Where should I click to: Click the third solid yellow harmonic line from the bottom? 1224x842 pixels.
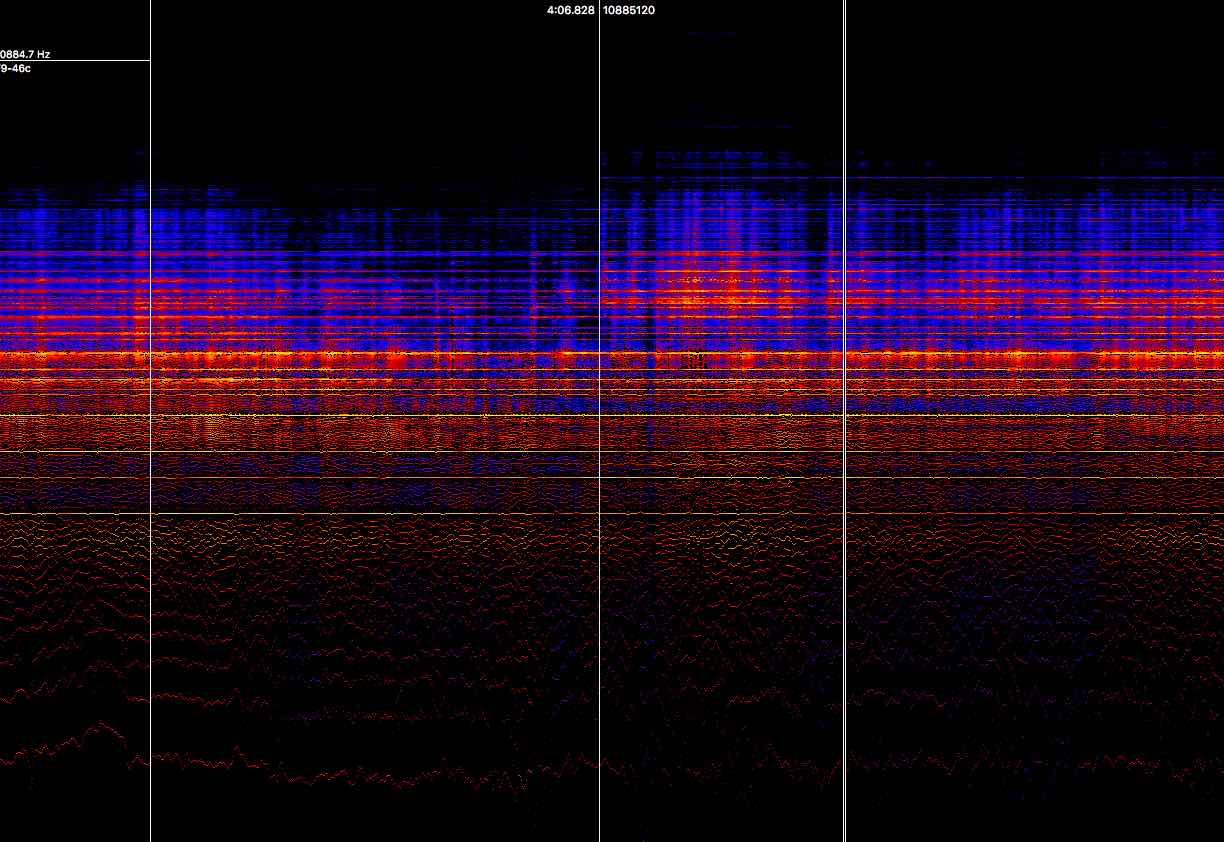tap(400, 452)
